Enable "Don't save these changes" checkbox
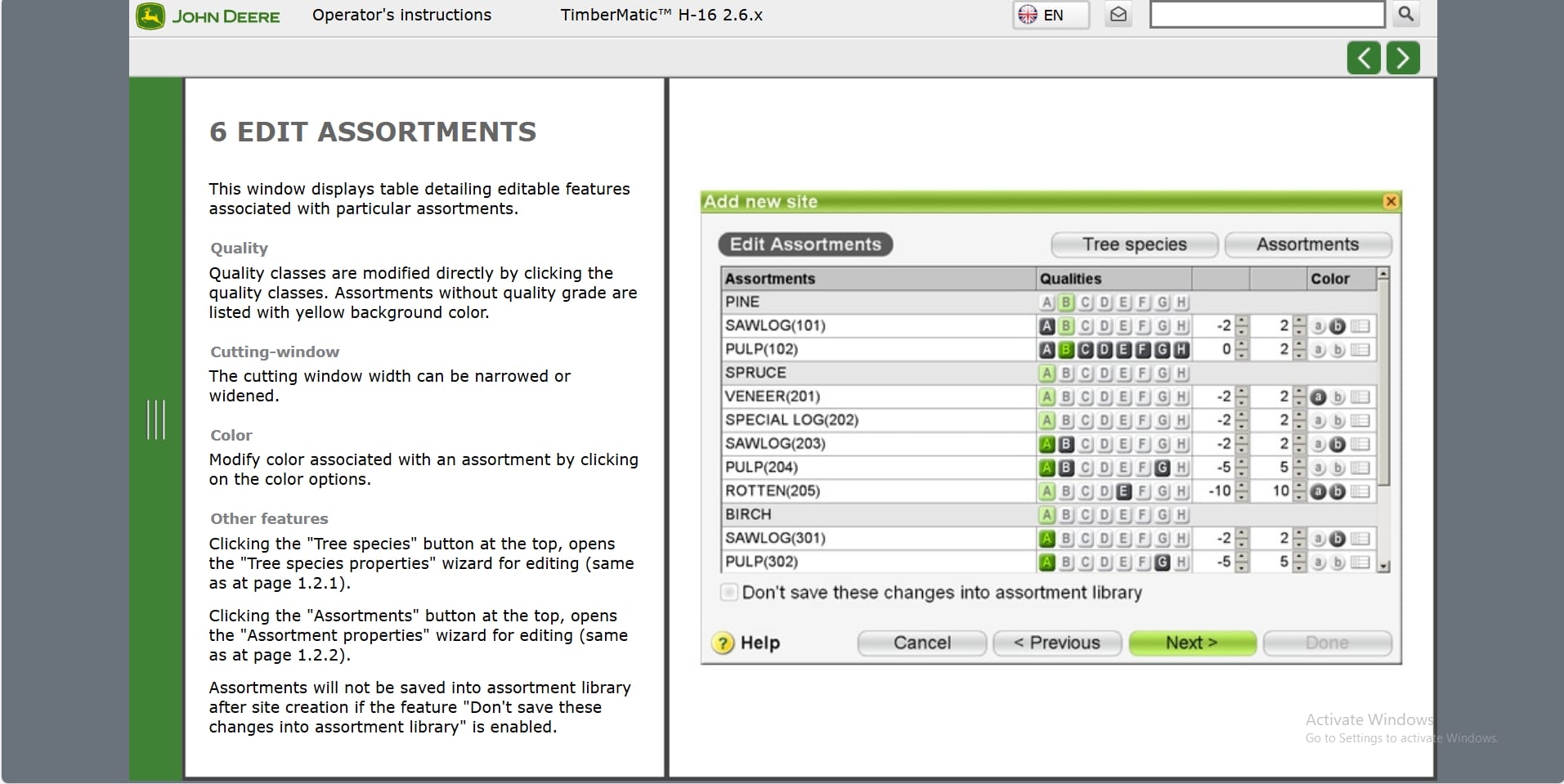This screenshot has height=784, width=1564. [728, 593]
